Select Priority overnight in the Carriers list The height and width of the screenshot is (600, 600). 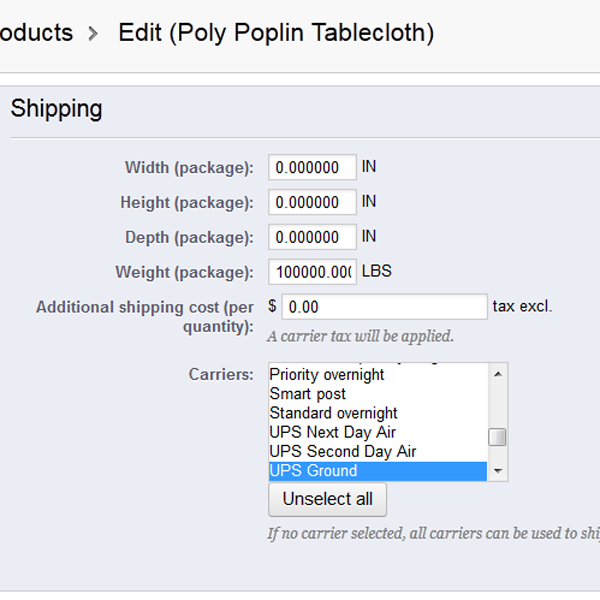click(x=327, y=375)
